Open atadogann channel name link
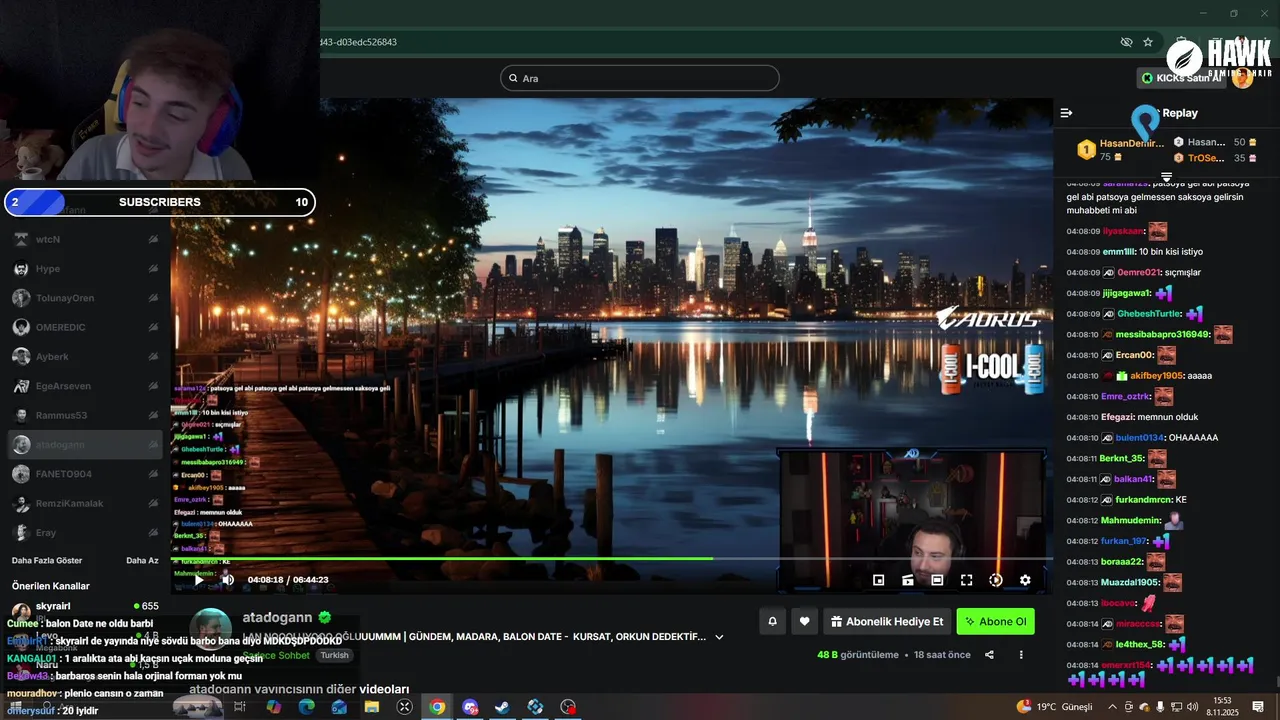Viewport: 1280px width, 720px height. 278,618
